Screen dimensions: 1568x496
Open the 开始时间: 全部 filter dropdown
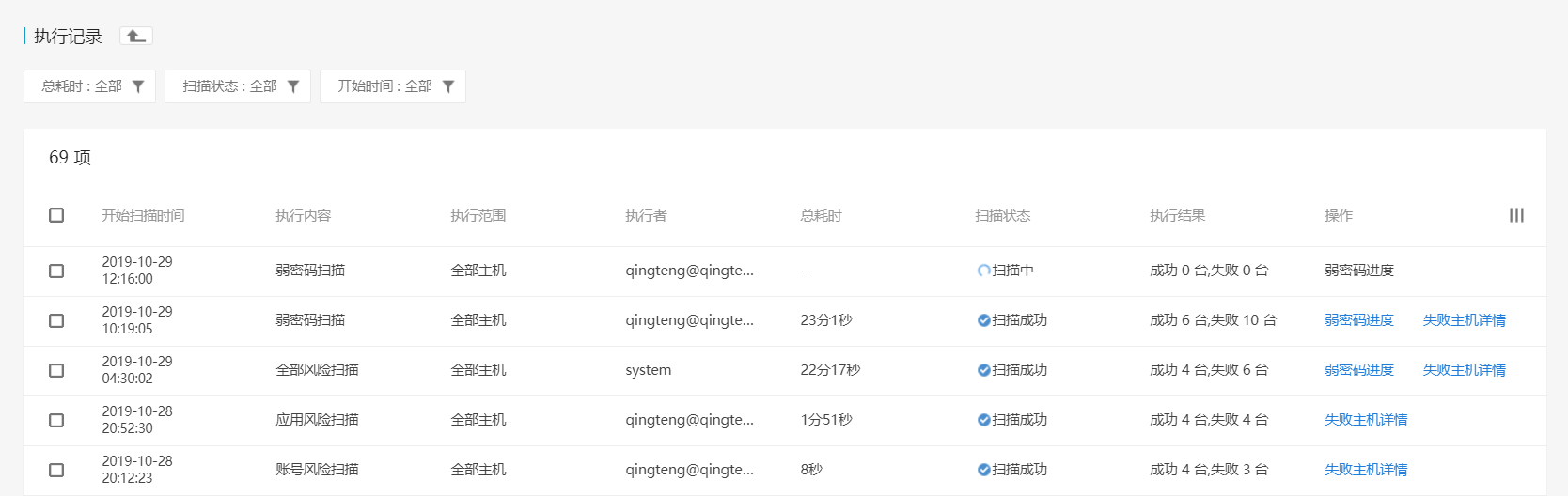[392, 86]
